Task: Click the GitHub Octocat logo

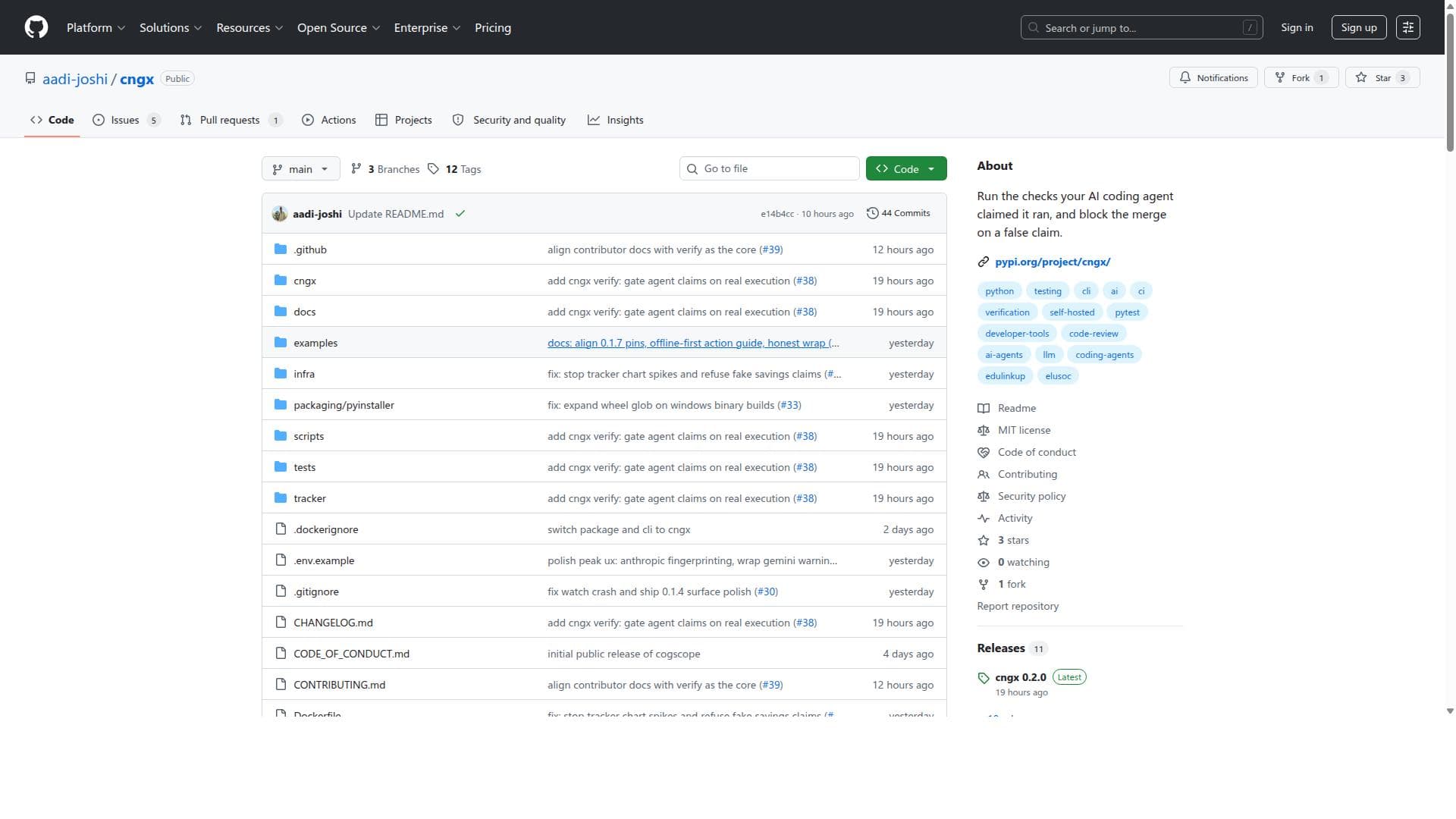Action: [36, 27]
